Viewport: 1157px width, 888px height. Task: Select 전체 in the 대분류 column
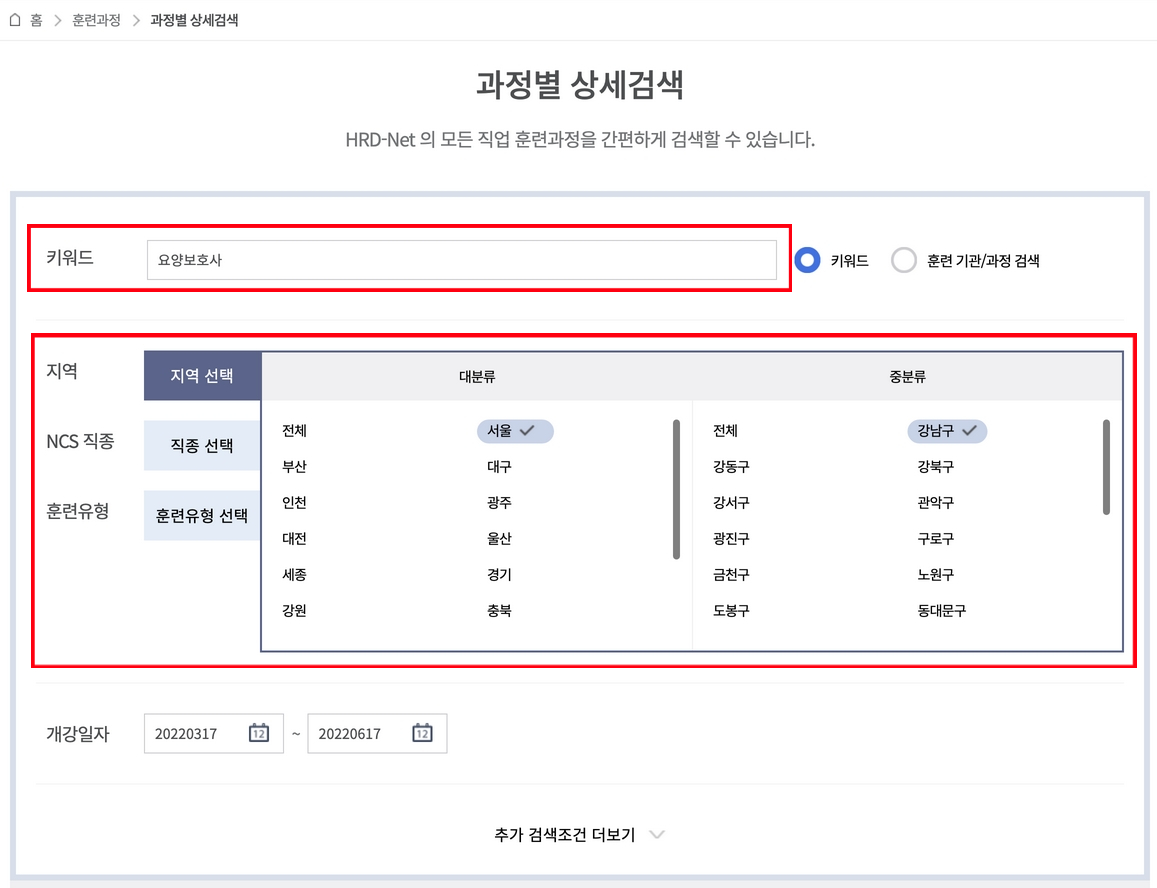pyautogui.click(x=294, y=431)
